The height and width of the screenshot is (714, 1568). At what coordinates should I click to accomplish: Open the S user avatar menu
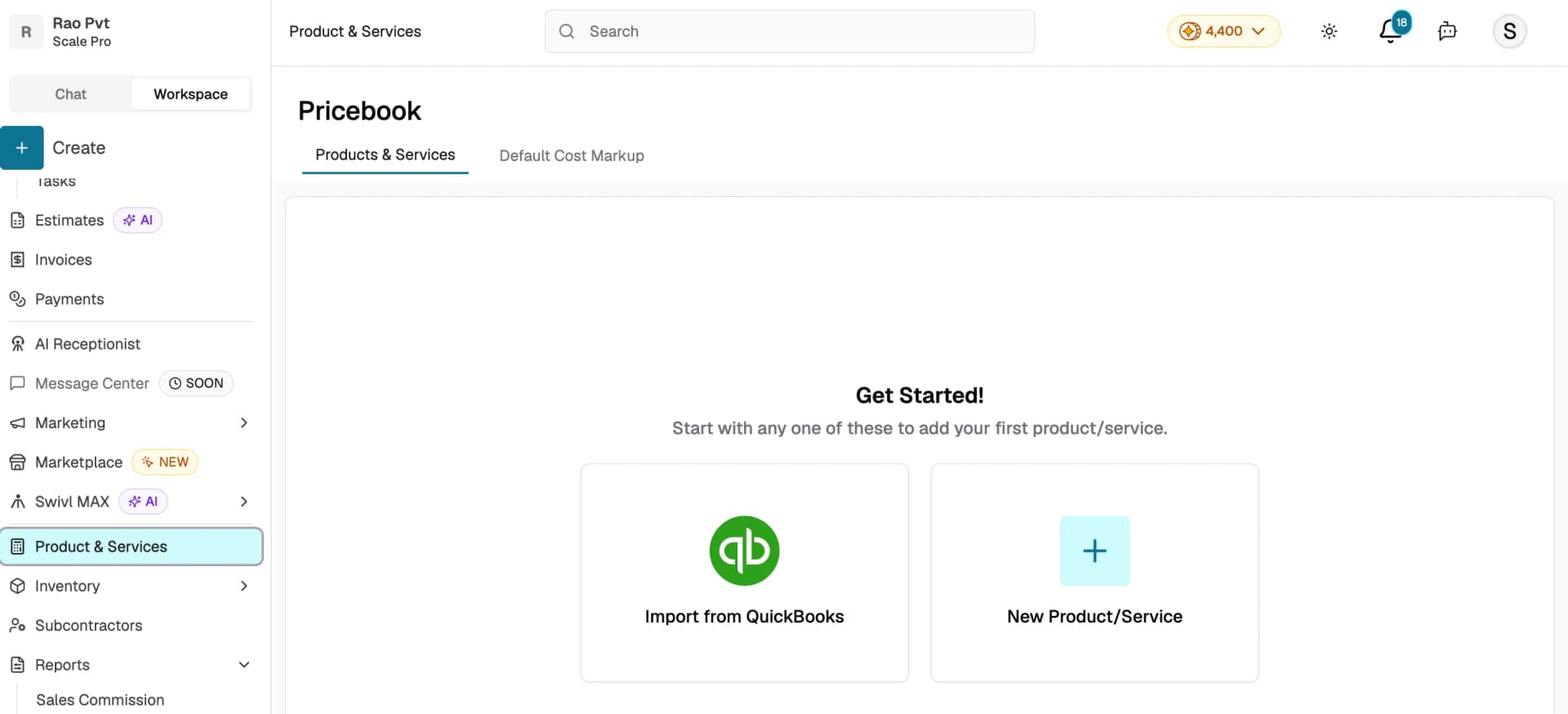pos(1509,31)
